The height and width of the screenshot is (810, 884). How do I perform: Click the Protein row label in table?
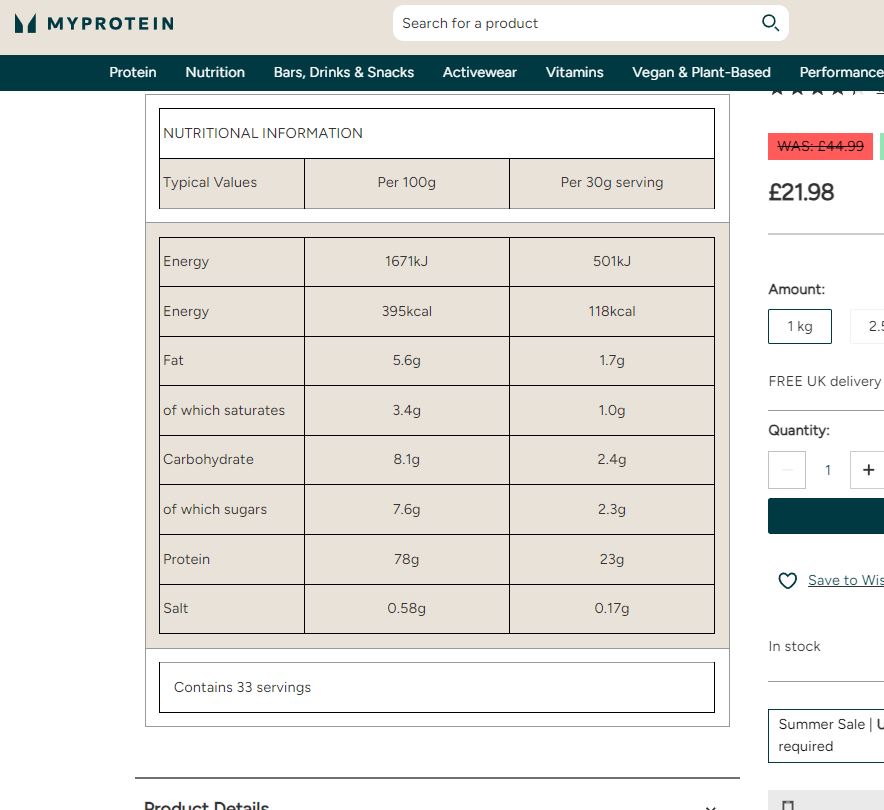(186, 559)
